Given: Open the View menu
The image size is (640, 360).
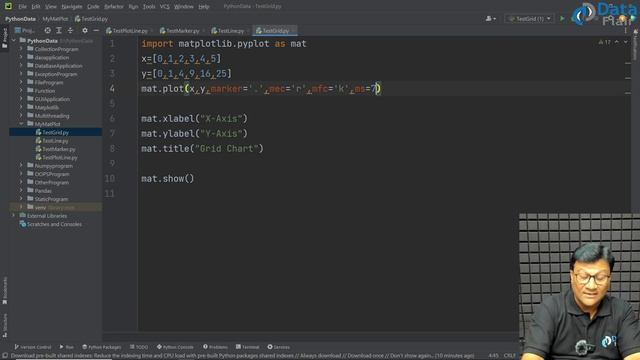Looking at the screenshot, I should point(51,7).
